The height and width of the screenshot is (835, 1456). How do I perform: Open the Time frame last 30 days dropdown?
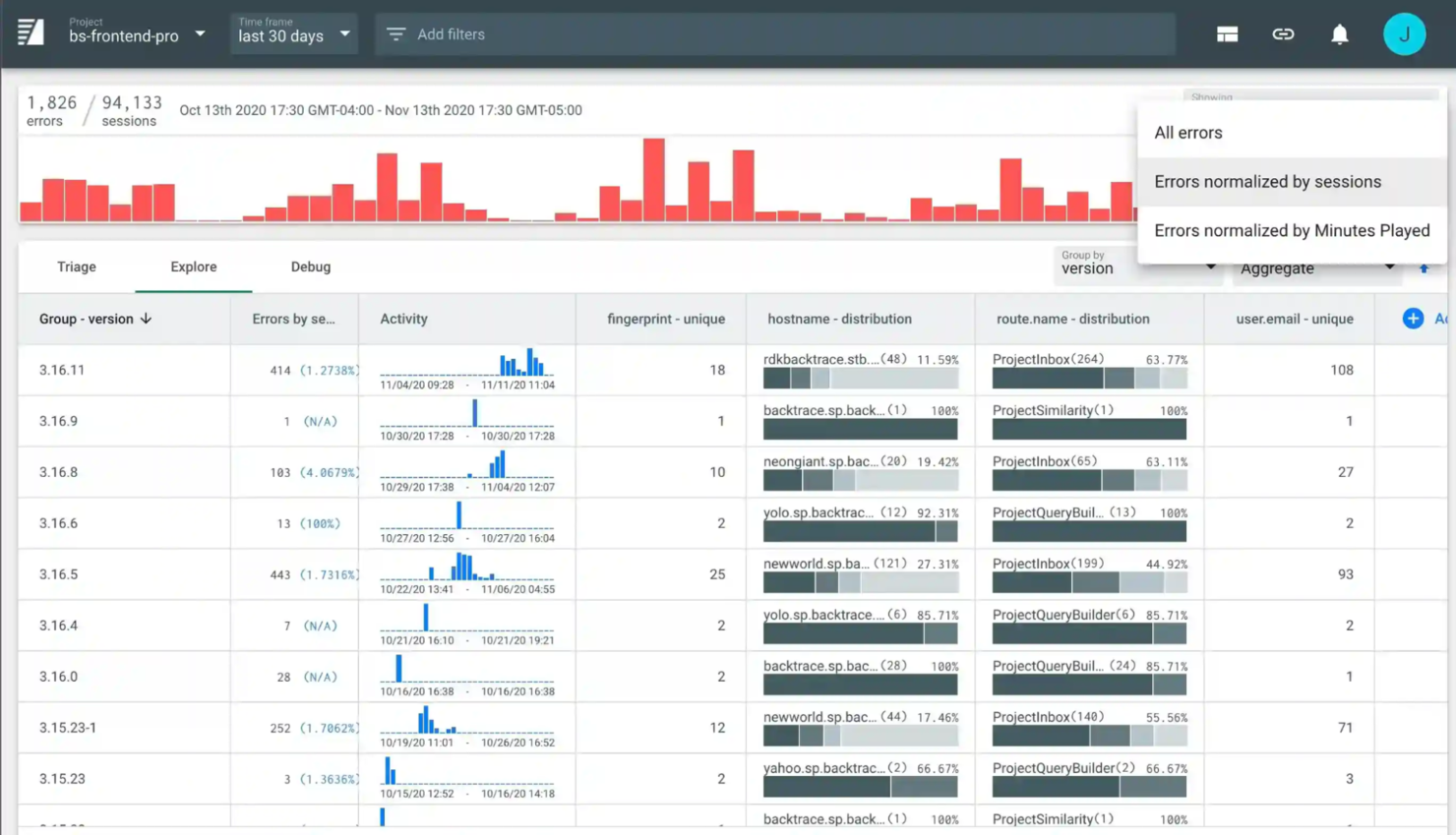pyautogui.click(x=292, y=32)
